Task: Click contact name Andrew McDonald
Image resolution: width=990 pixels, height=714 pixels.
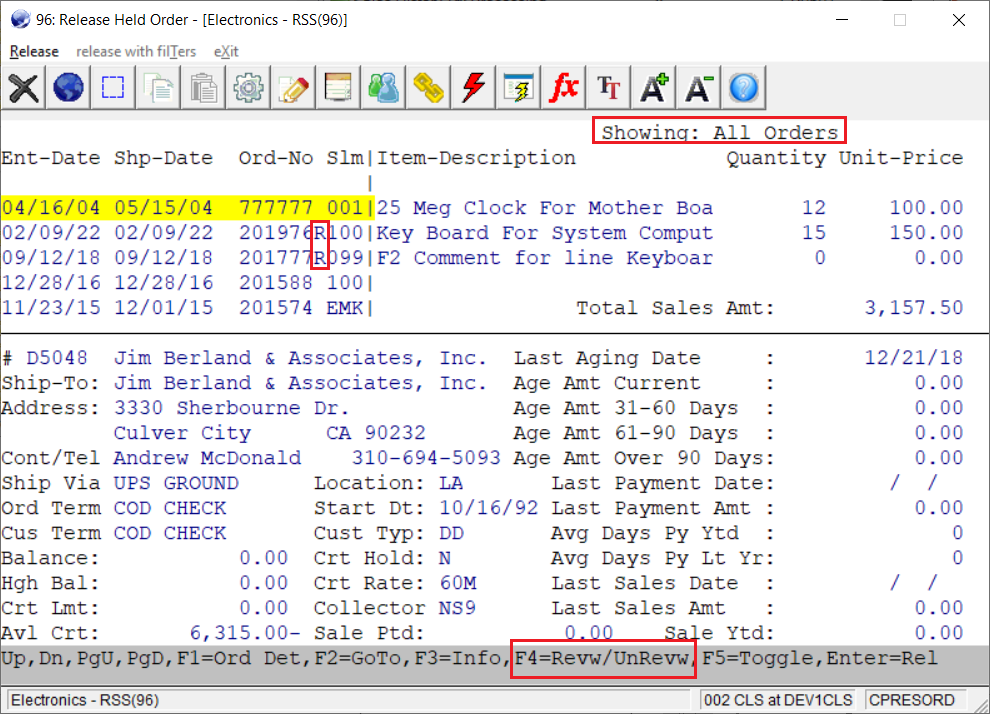Action: click(x=207, y=458)
